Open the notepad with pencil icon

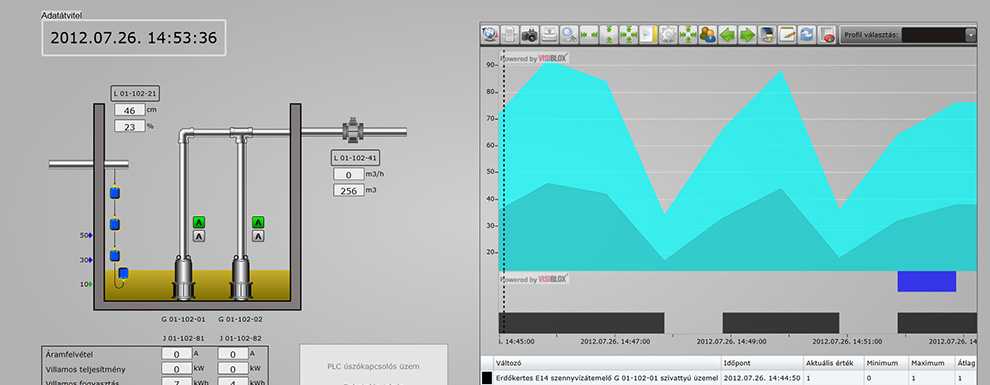click(787, 35)
